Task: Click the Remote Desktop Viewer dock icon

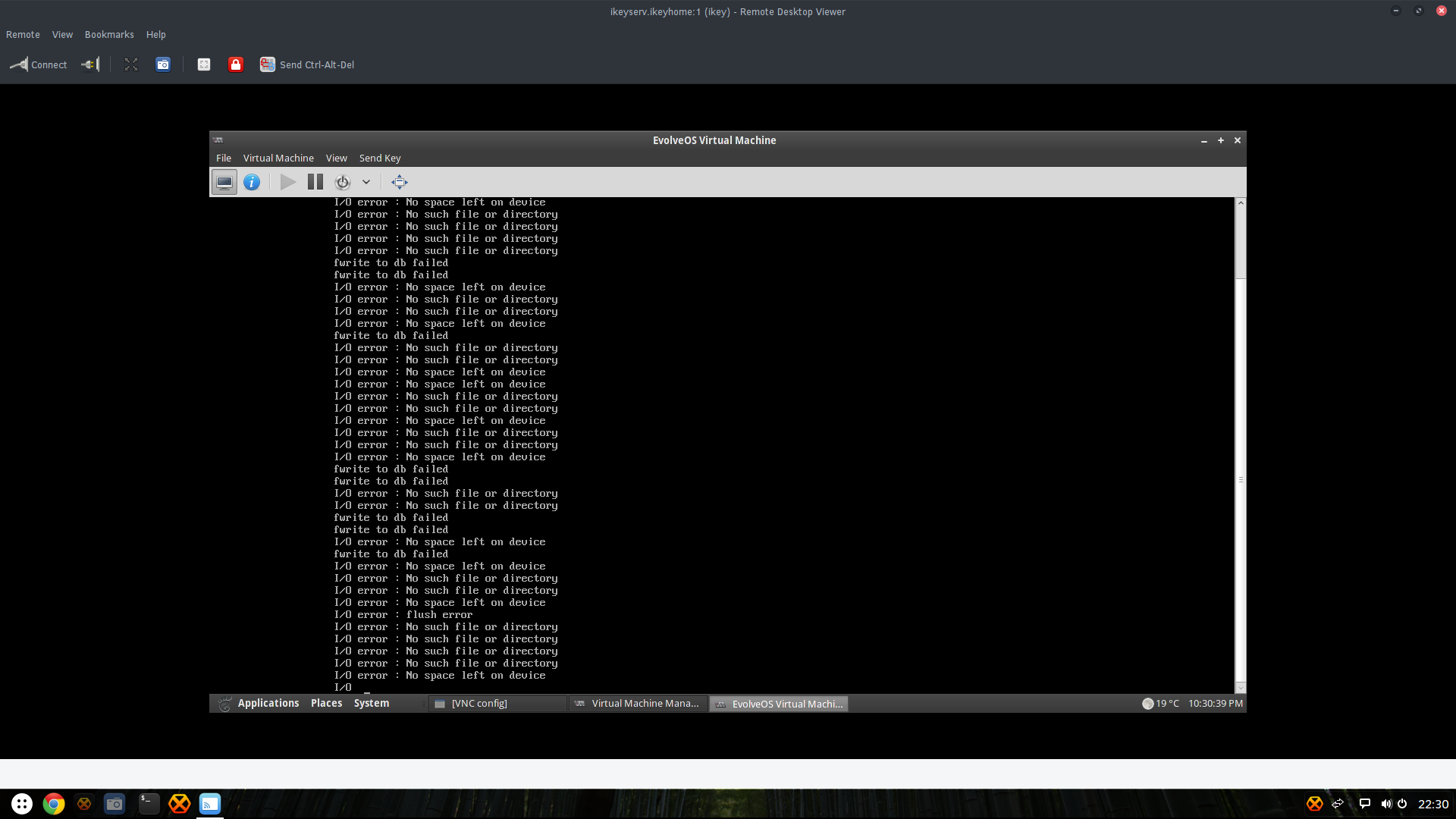Action: [210, 804]
